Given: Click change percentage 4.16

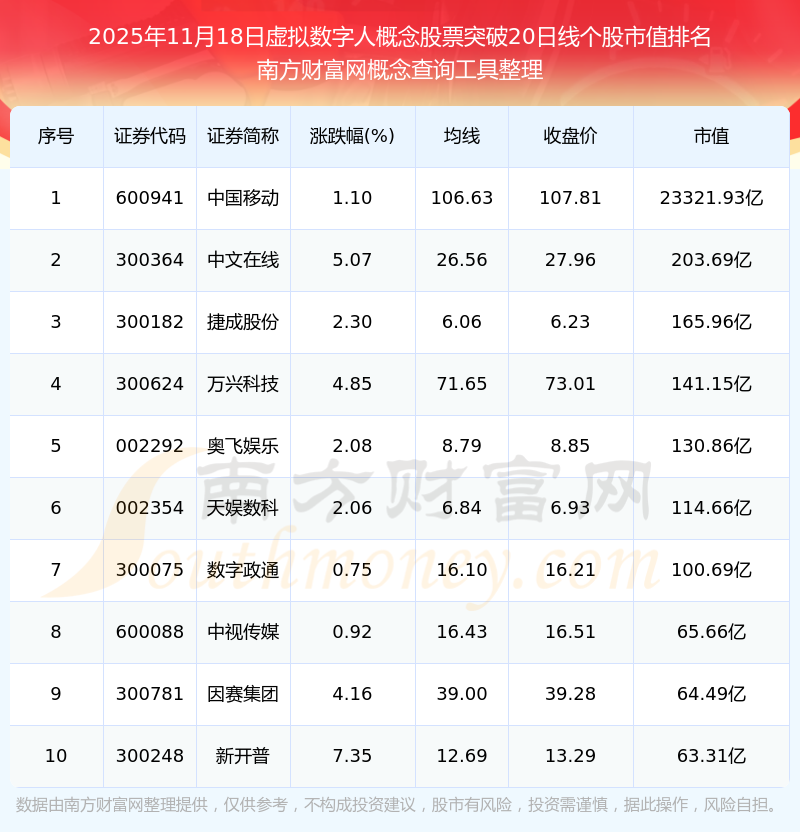Looking at the screenshot, I should tap(352, 694).
